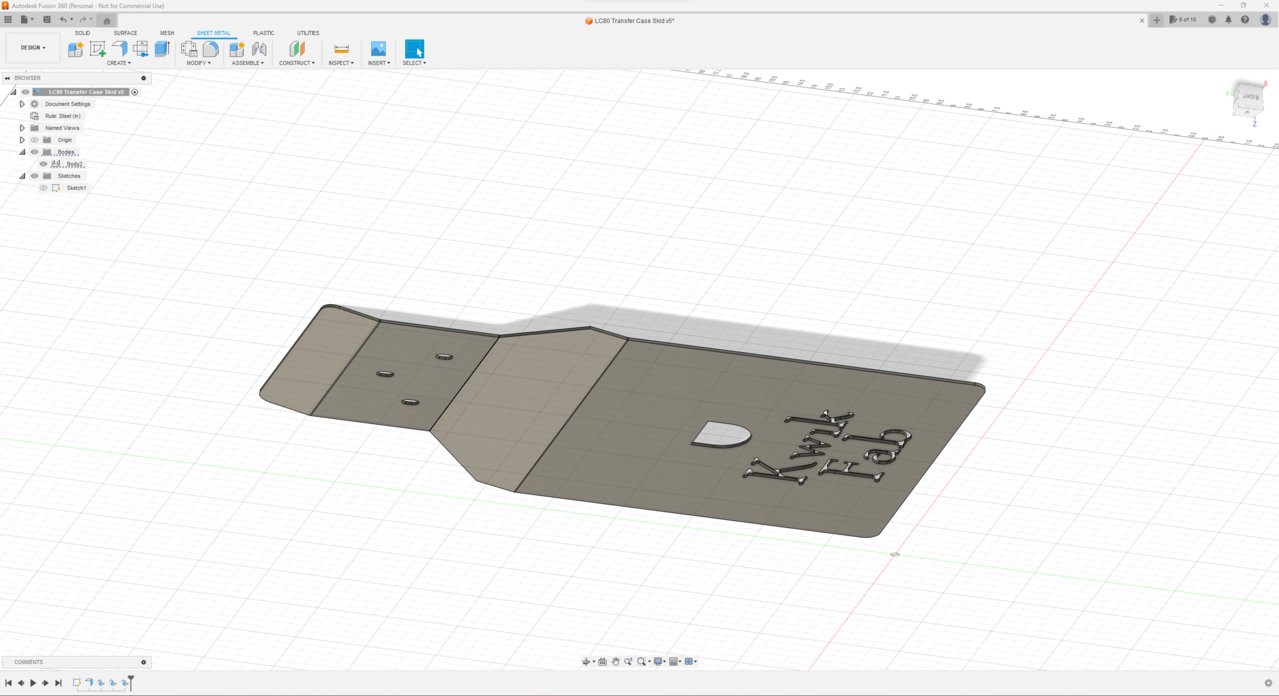Click New Component icon in Assemble group
The image size is (1279, 696).
point(237,49)
